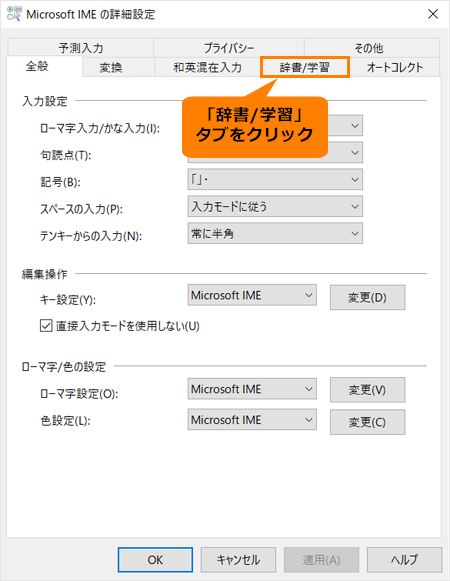
Task: Close the IME settings dialog
Action: click(433, 14)
